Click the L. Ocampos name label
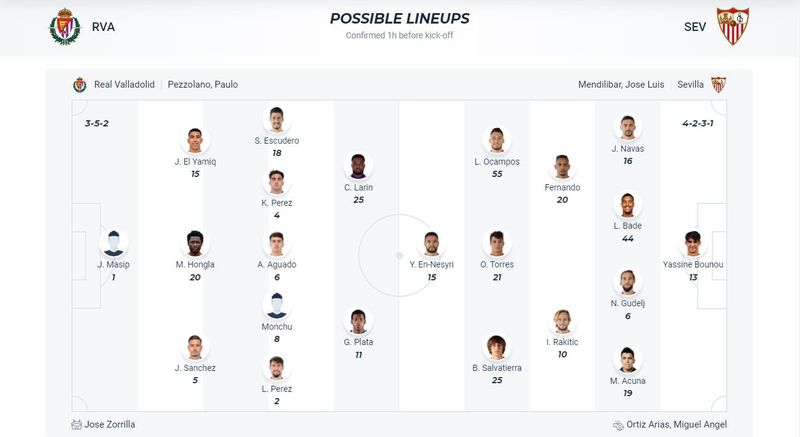Screen dimensions: 800x437 [497, 162]
